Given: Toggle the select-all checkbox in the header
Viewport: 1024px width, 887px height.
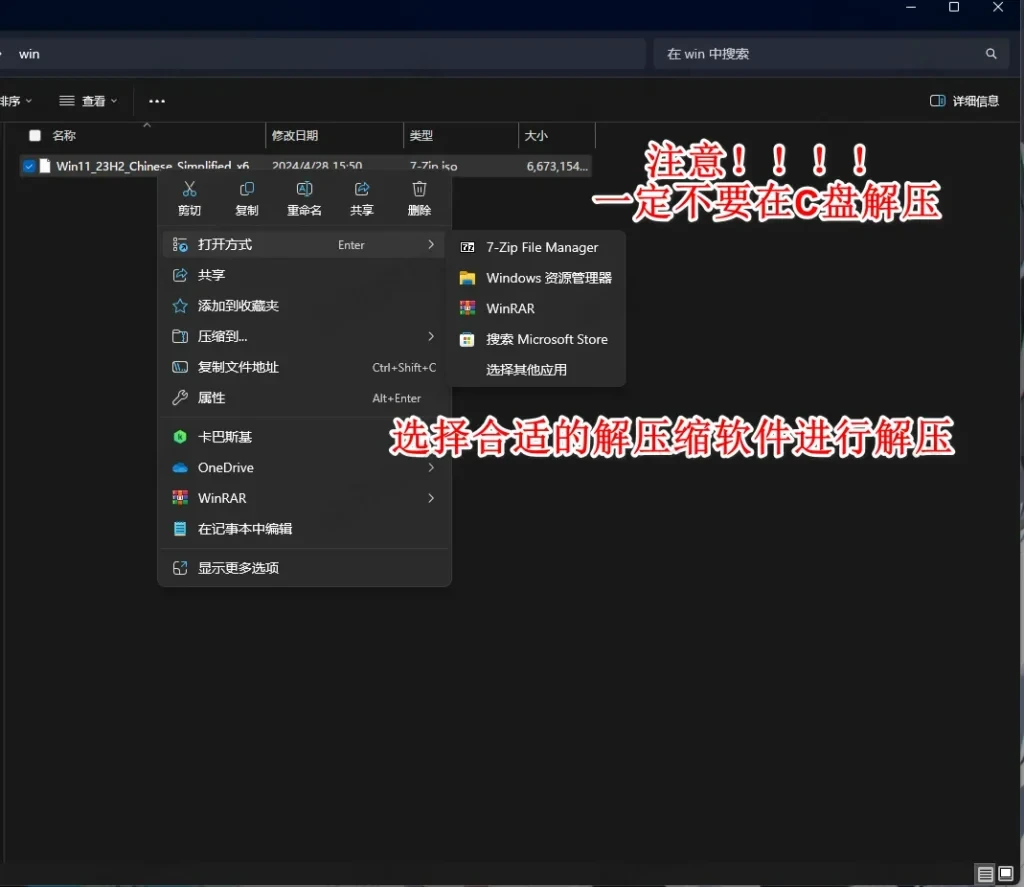Looking at the screenshot, I should [35, 136].
